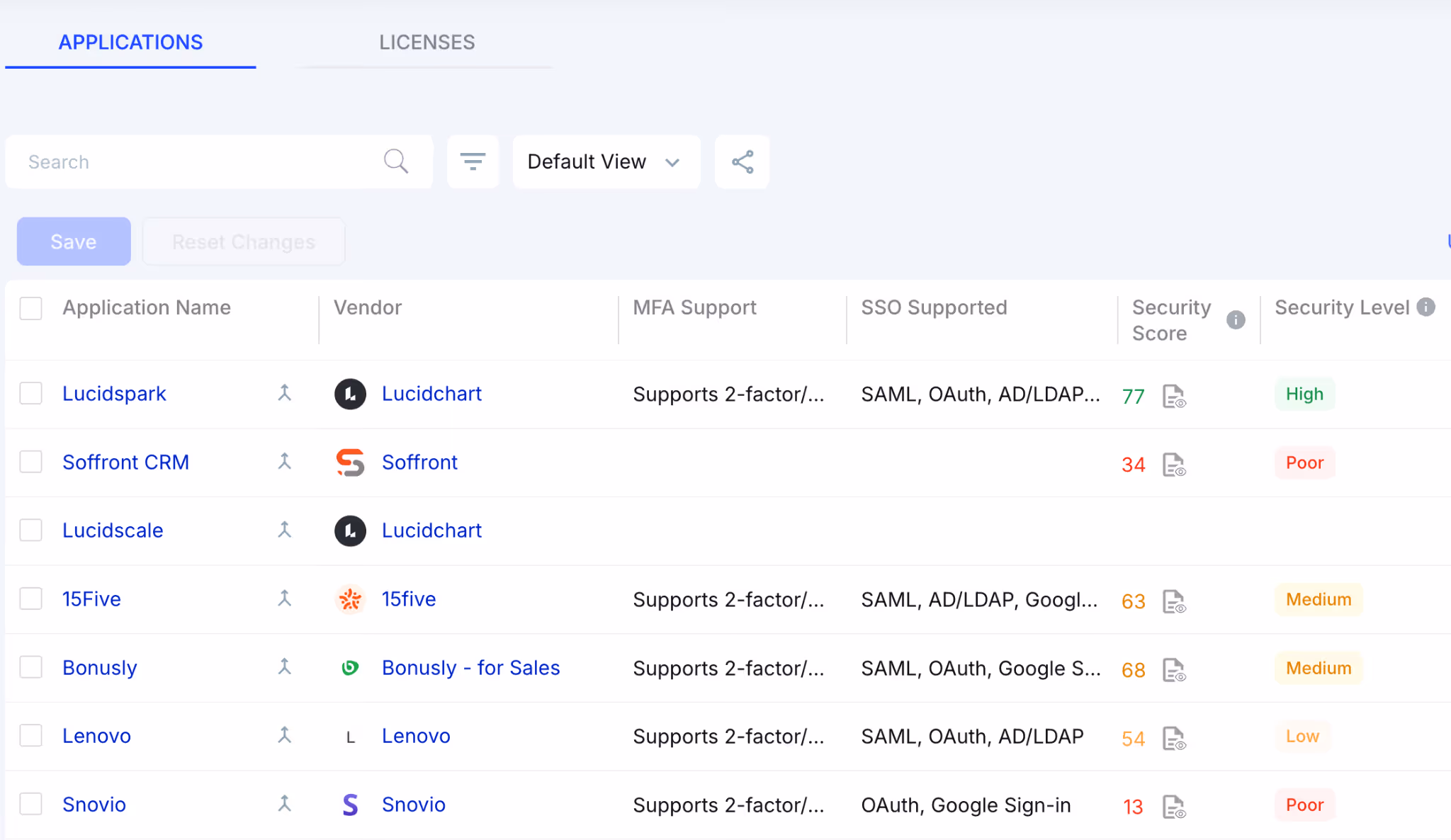Open security report icon for score 63

tap(1174, 601)
